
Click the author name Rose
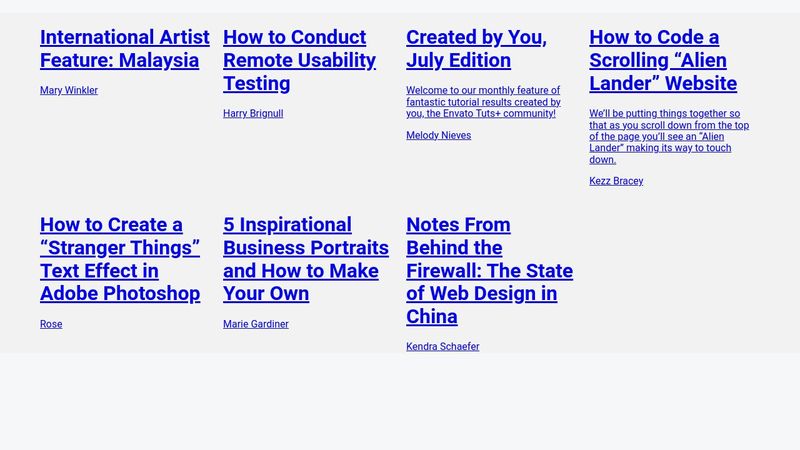[51, 324]
